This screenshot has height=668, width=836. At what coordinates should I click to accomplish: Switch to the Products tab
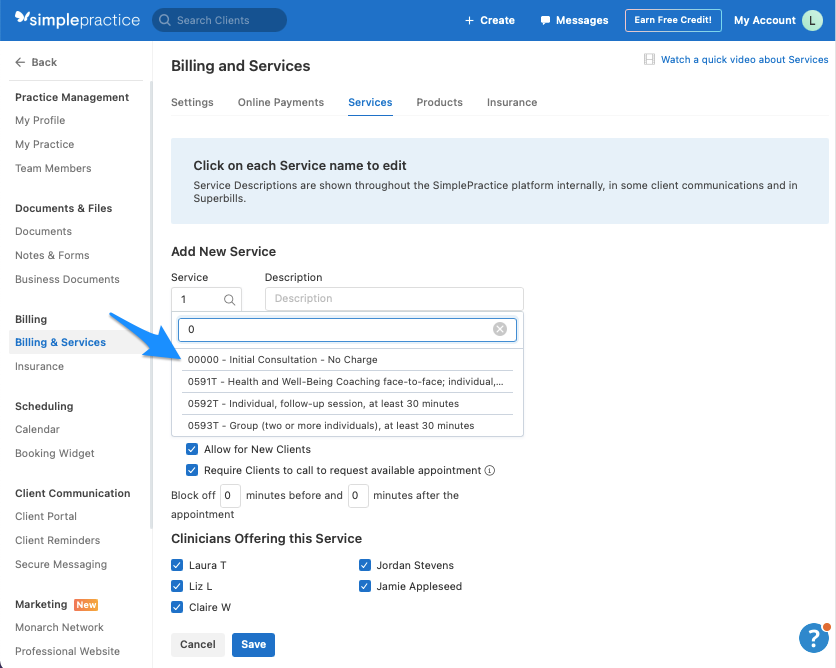click(x=439, y=102)
